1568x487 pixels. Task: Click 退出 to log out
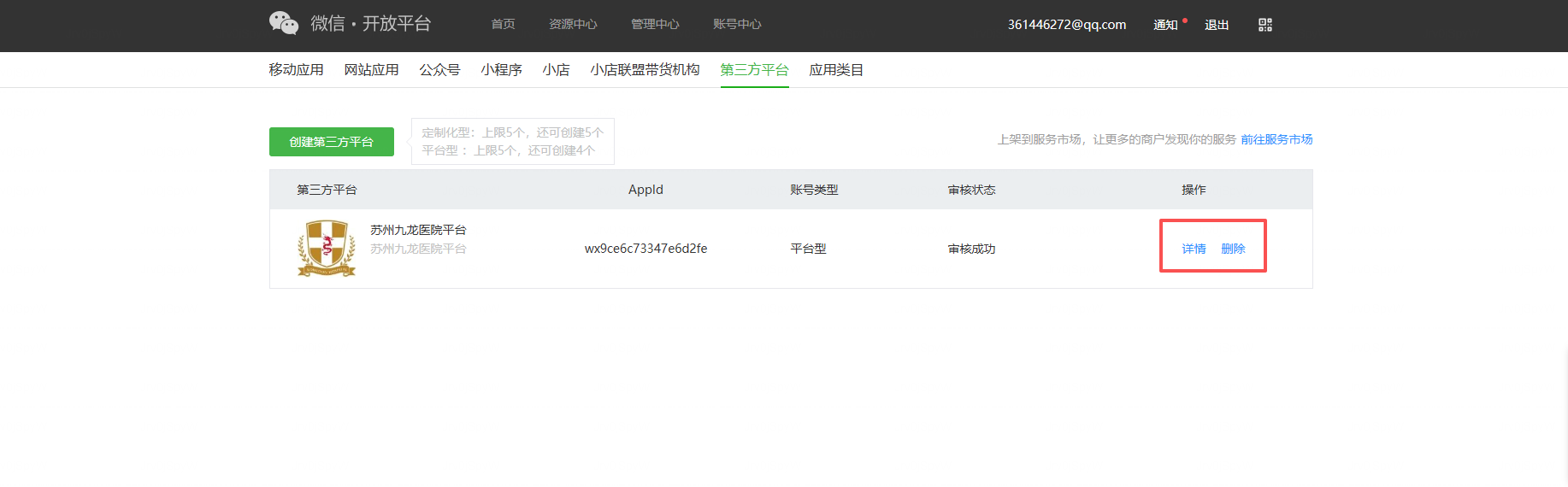tap(1217, 25)
